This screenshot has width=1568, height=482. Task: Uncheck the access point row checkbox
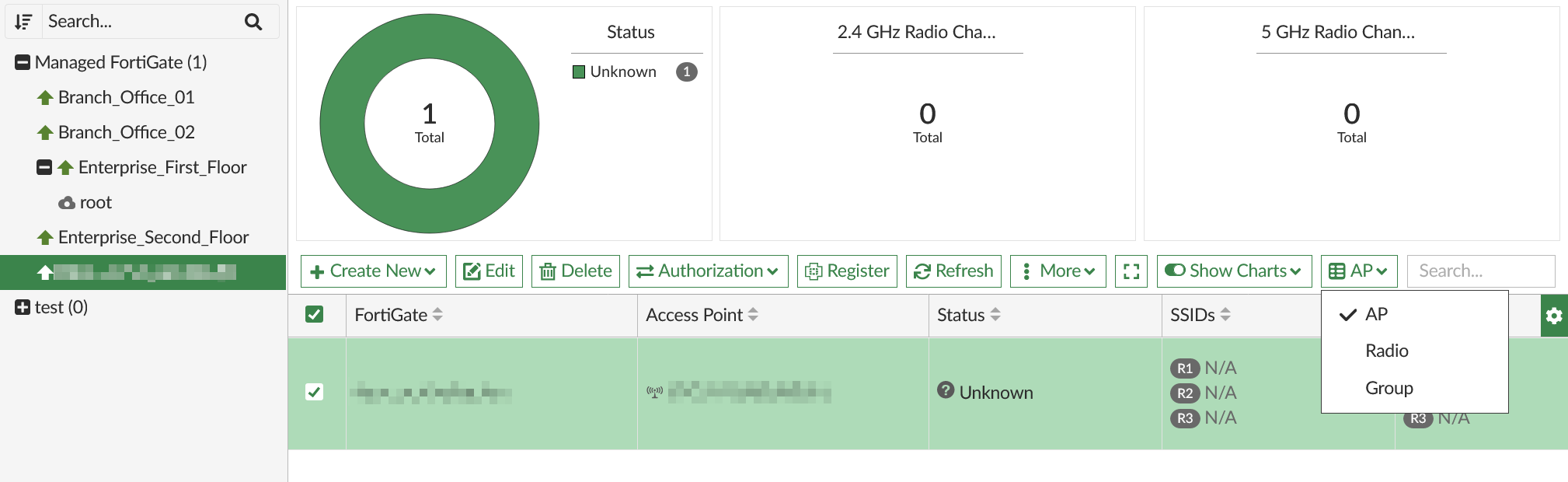[314, 393]
